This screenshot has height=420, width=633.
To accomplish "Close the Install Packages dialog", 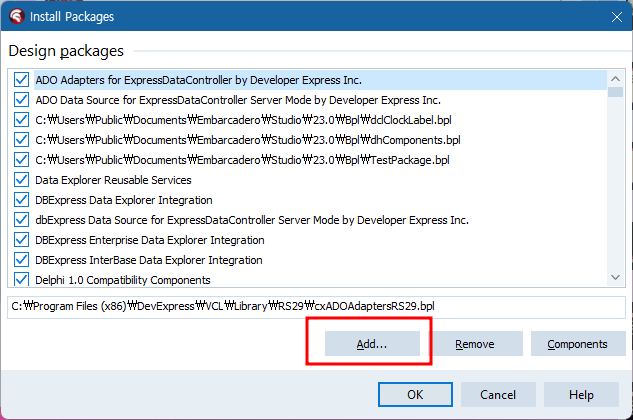I will click(x=616, y=17).
